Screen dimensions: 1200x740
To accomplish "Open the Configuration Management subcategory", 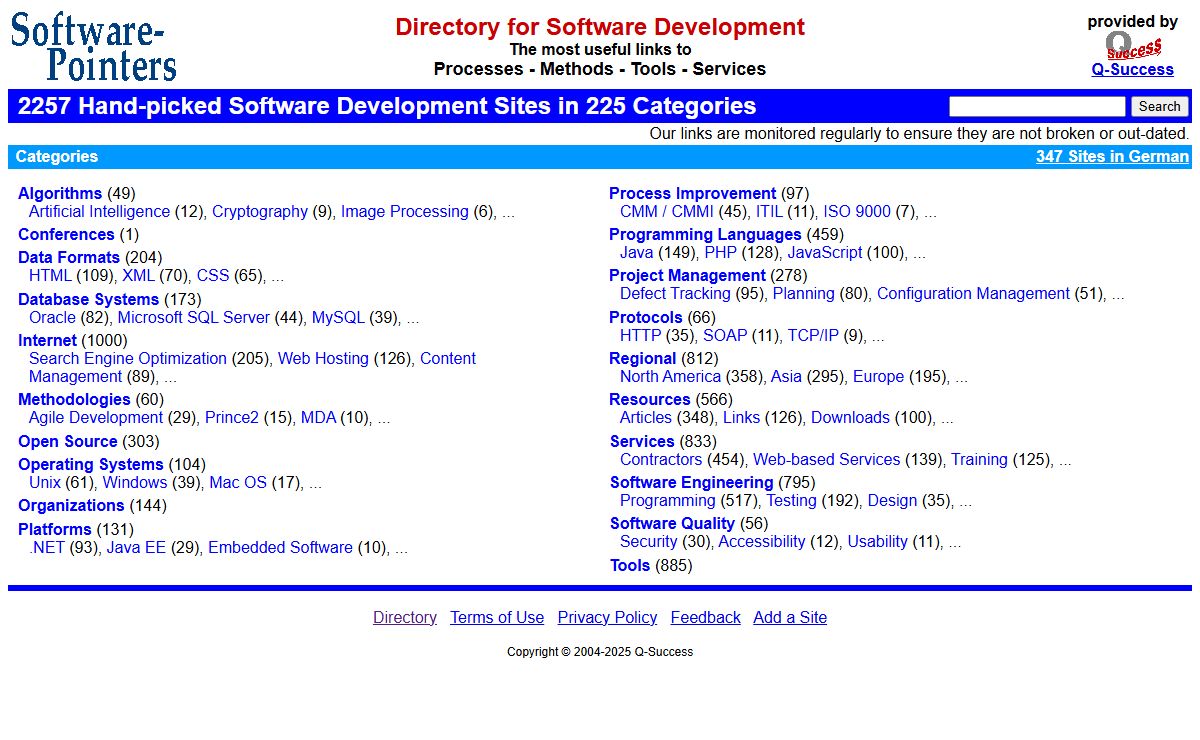I will point(973,294).
